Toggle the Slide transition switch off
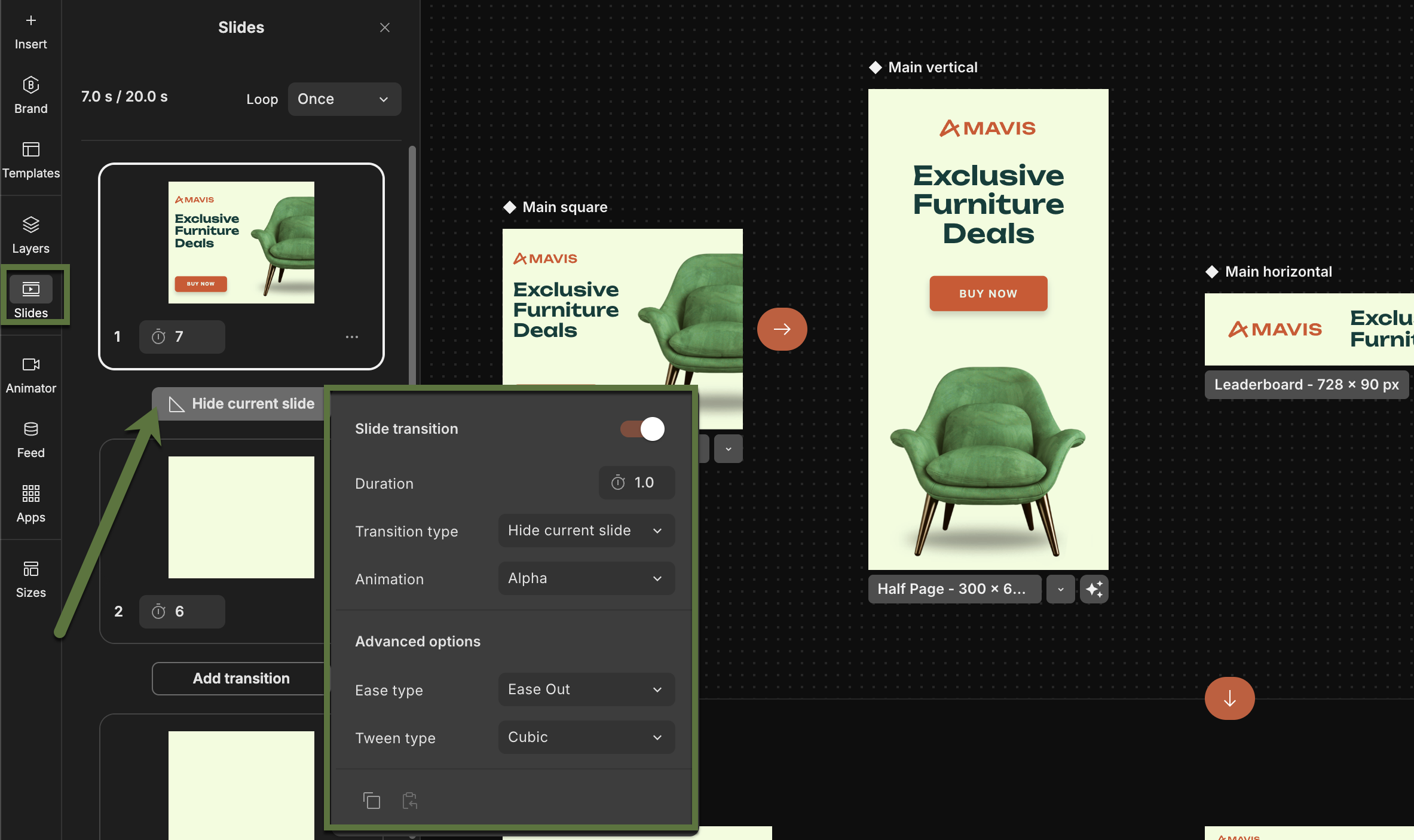1414x840 pixels. click(x=642, y=429)
